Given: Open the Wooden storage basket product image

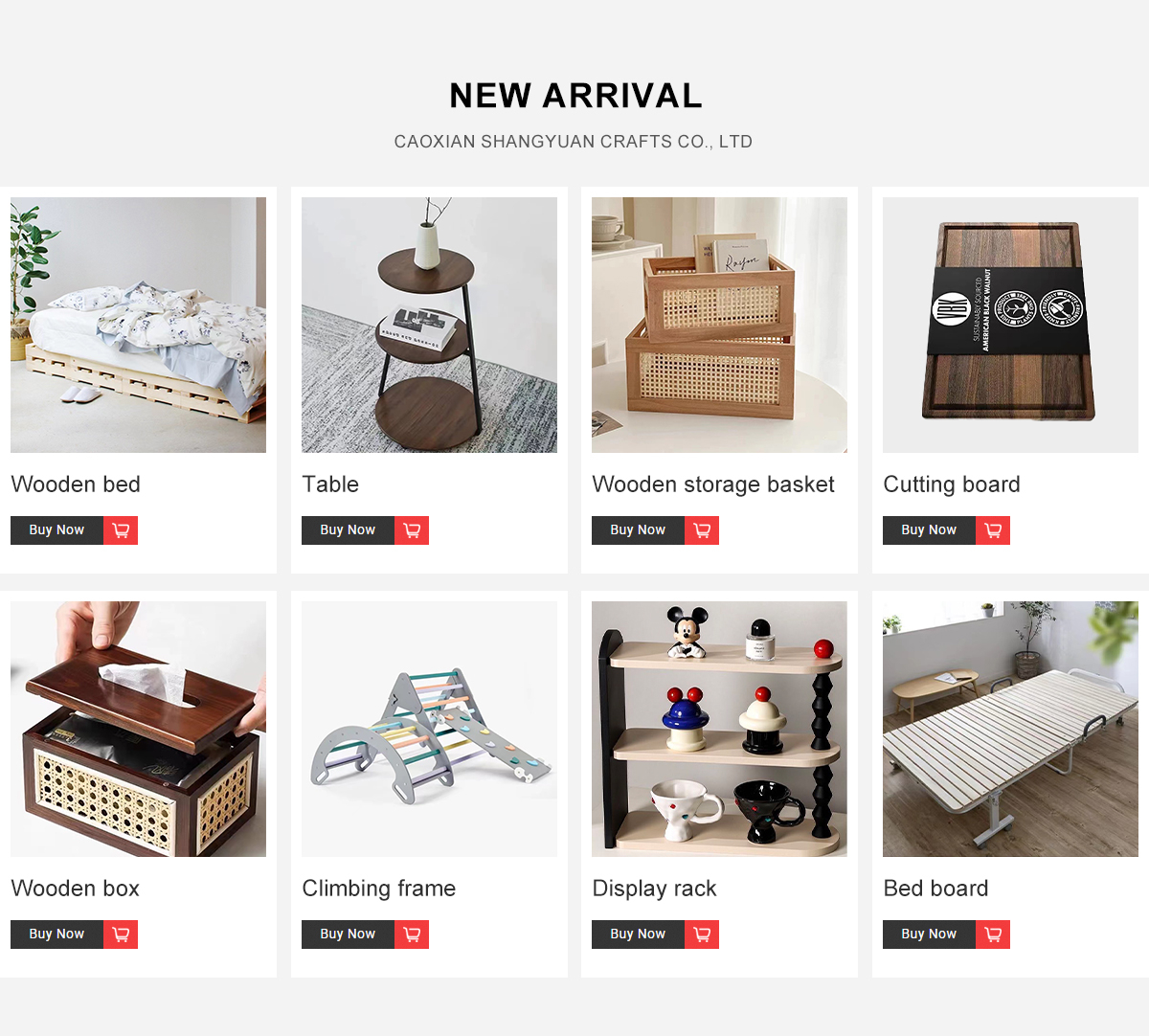Looking at the screenshot, I should 719,325.
